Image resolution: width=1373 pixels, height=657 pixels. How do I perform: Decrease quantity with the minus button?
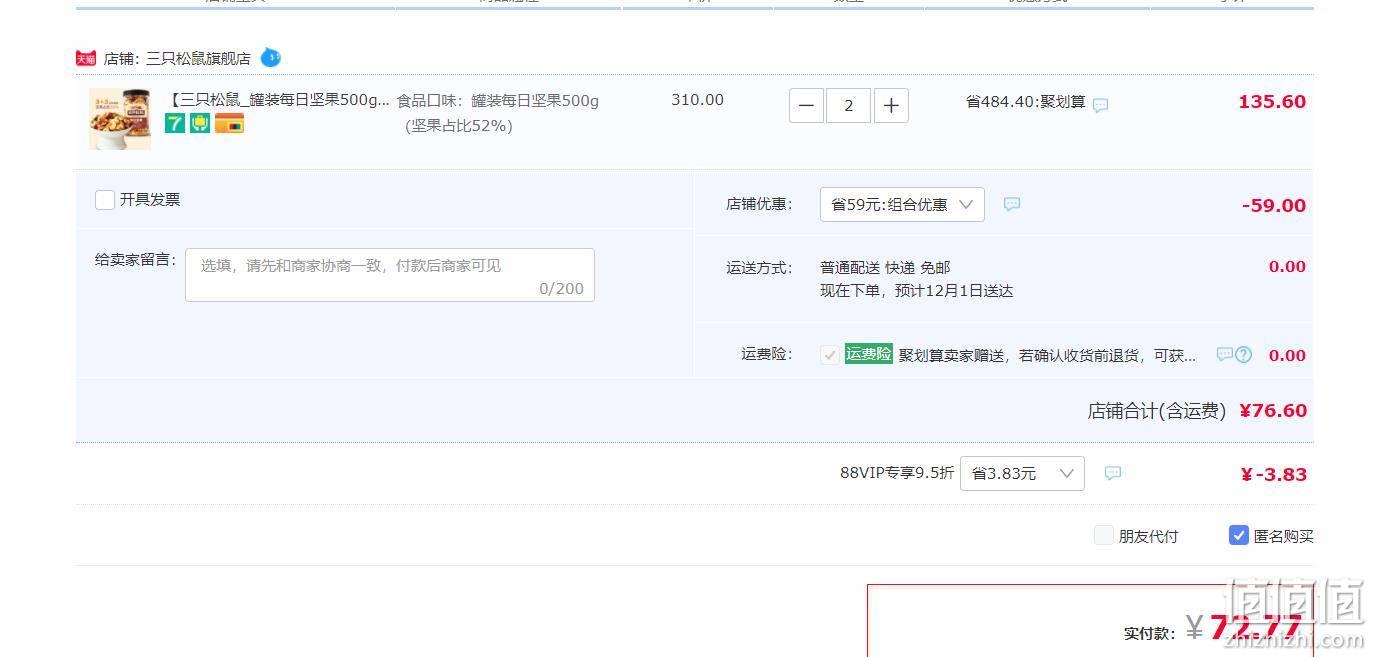[806, 105]
